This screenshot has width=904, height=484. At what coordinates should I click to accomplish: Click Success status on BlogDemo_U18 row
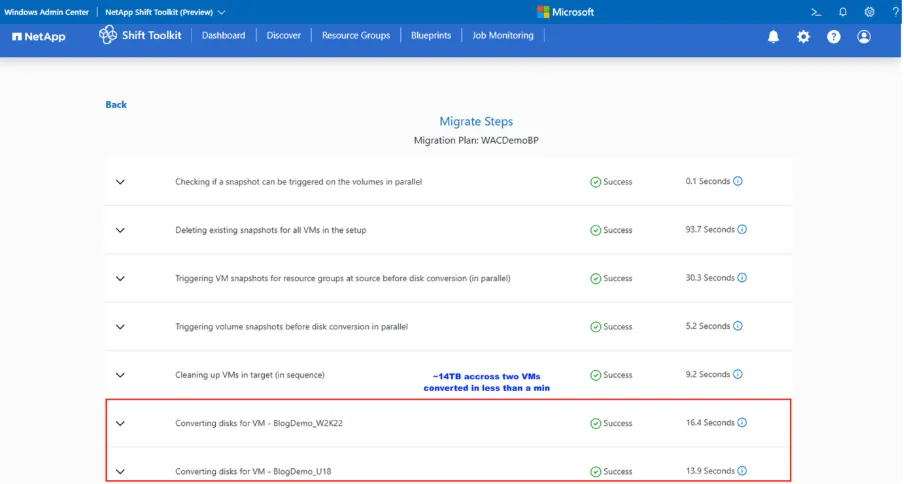[x=611, y=472]
